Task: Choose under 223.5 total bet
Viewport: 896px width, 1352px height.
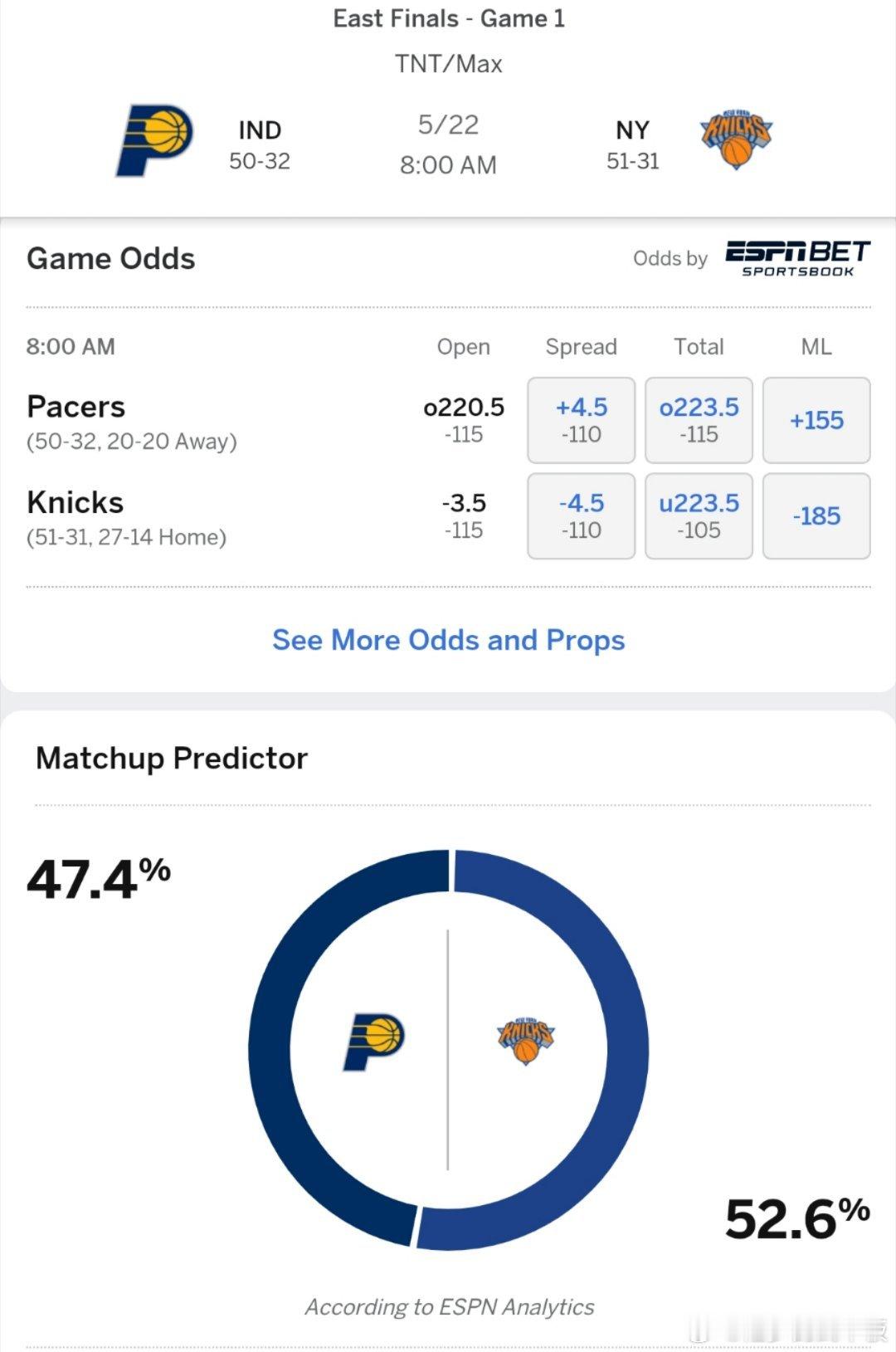Action: coord(699,515)
